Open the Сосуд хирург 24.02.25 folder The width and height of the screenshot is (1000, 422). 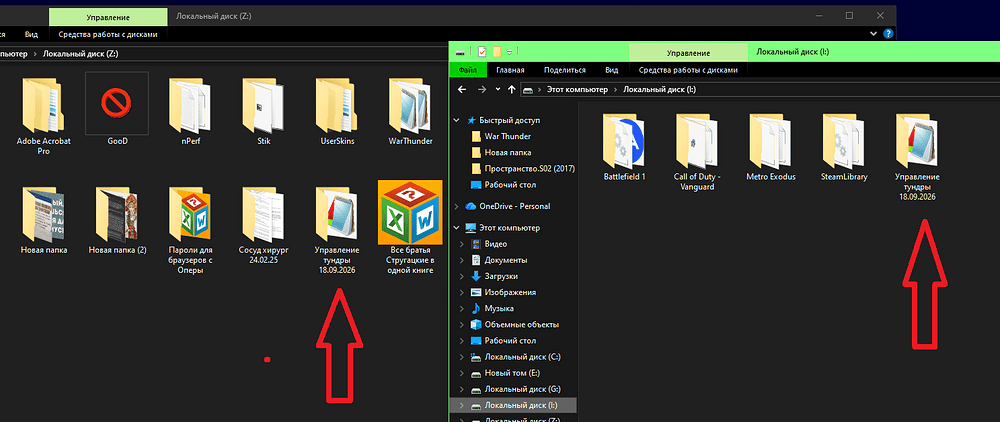tap(263, 224)
